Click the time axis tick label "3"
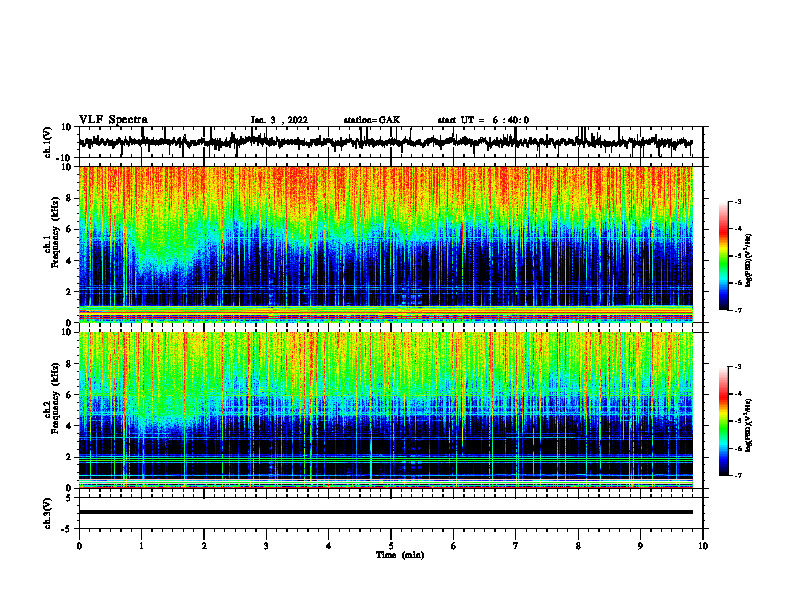 tap(266, 546)
